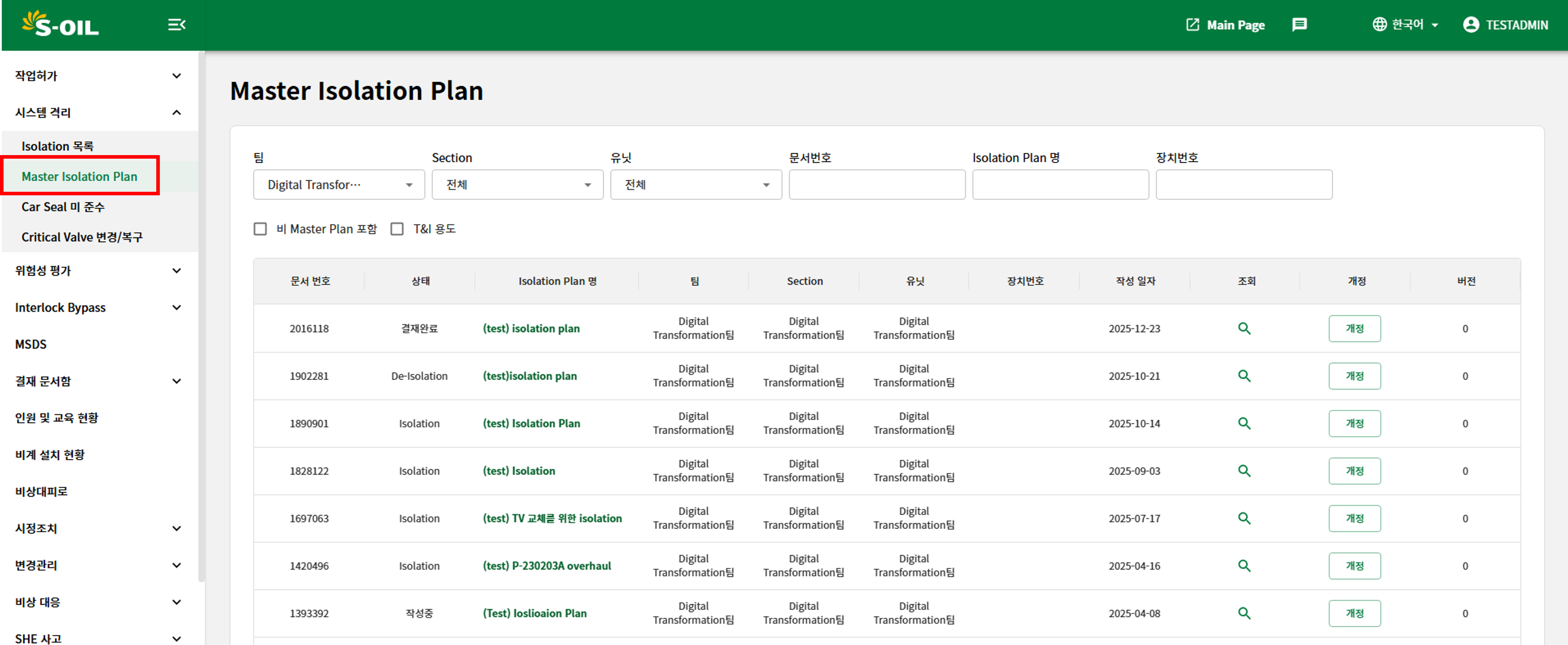
Task: Click the search icon for document 1697063
Action: point(1244,518)
